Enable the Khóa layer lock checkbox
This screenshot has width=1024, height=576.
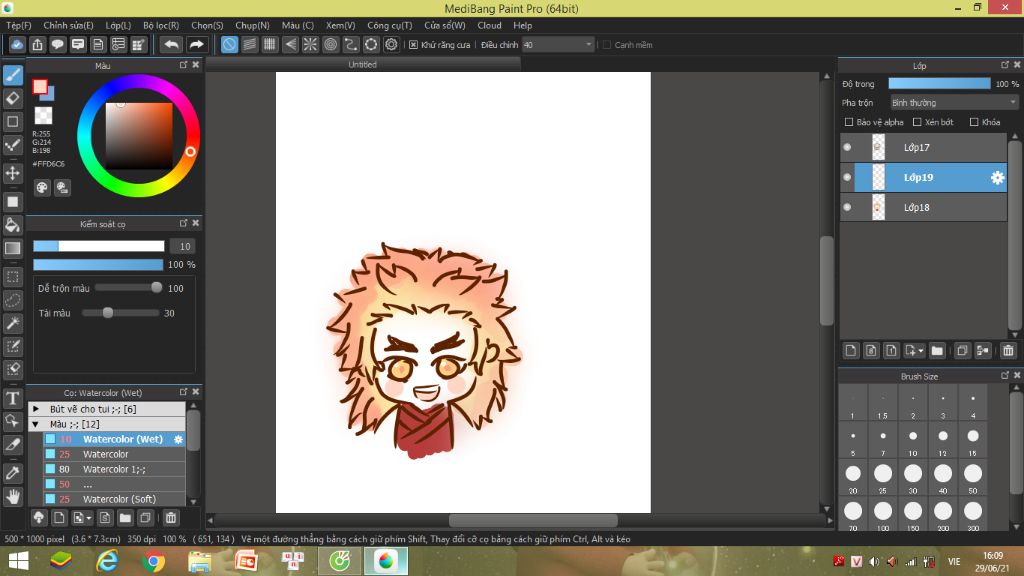974,122
